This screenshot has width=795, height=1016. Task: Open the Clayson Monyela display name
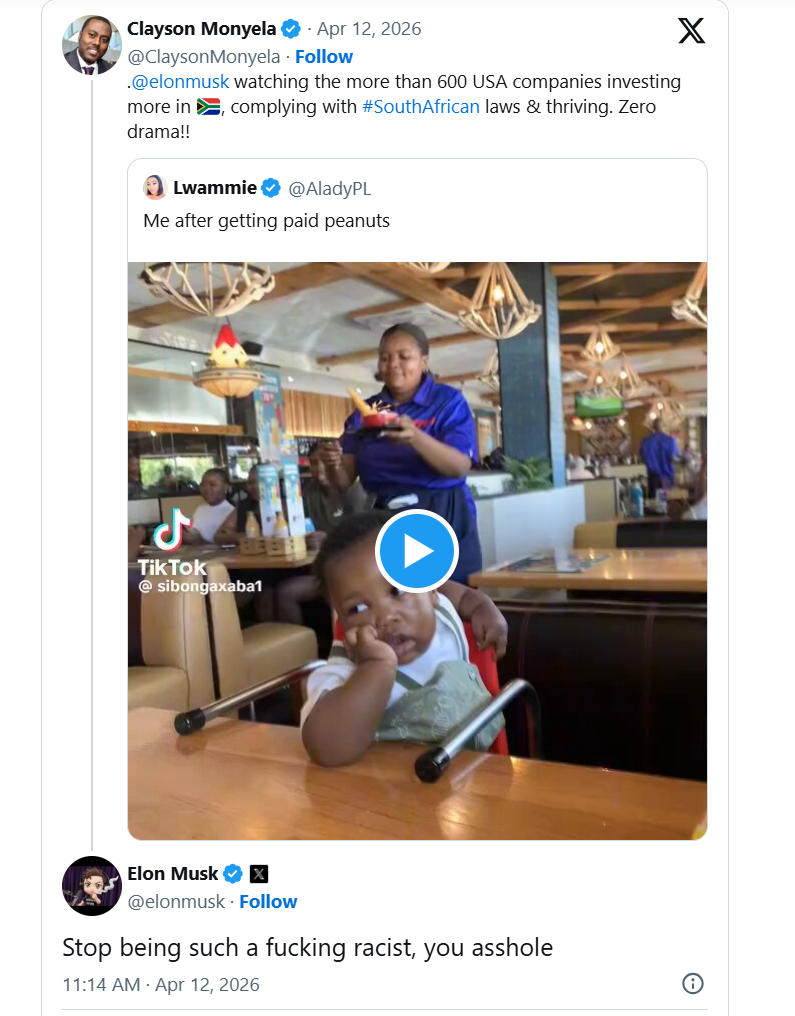coord(202,29)
